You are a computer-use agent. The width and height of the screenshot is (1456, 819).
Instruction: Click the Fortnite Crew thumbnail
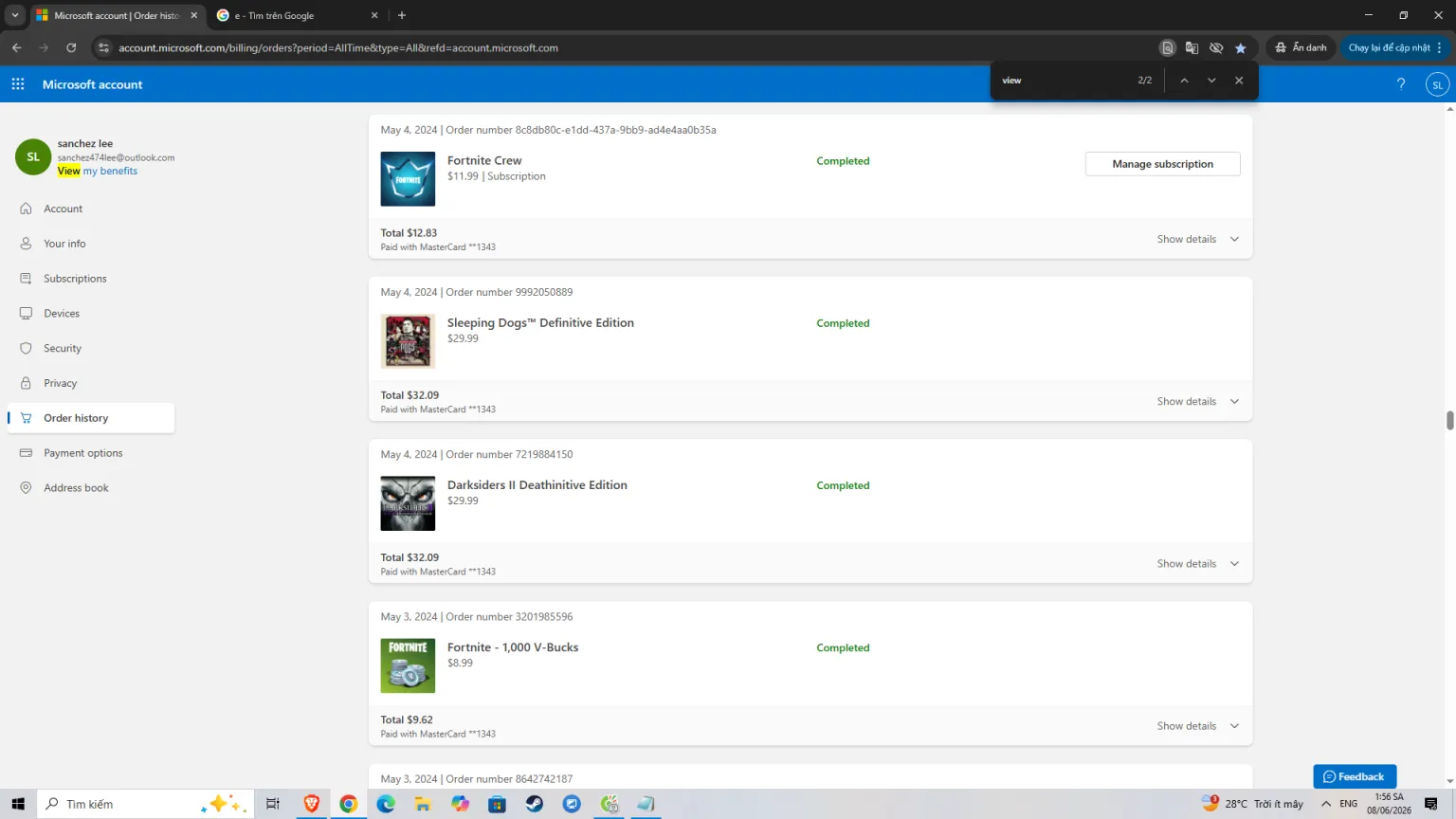point(408,179)
